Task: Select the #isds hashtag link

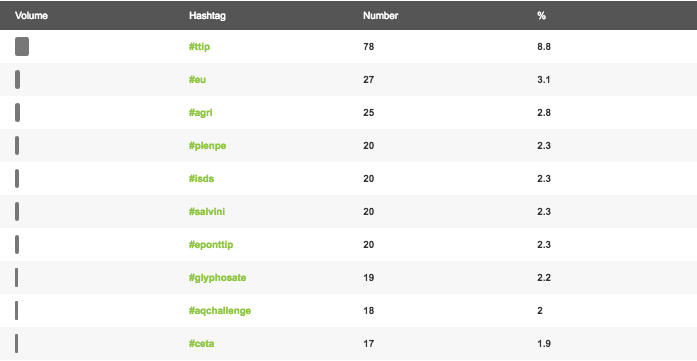Action: 201,179
